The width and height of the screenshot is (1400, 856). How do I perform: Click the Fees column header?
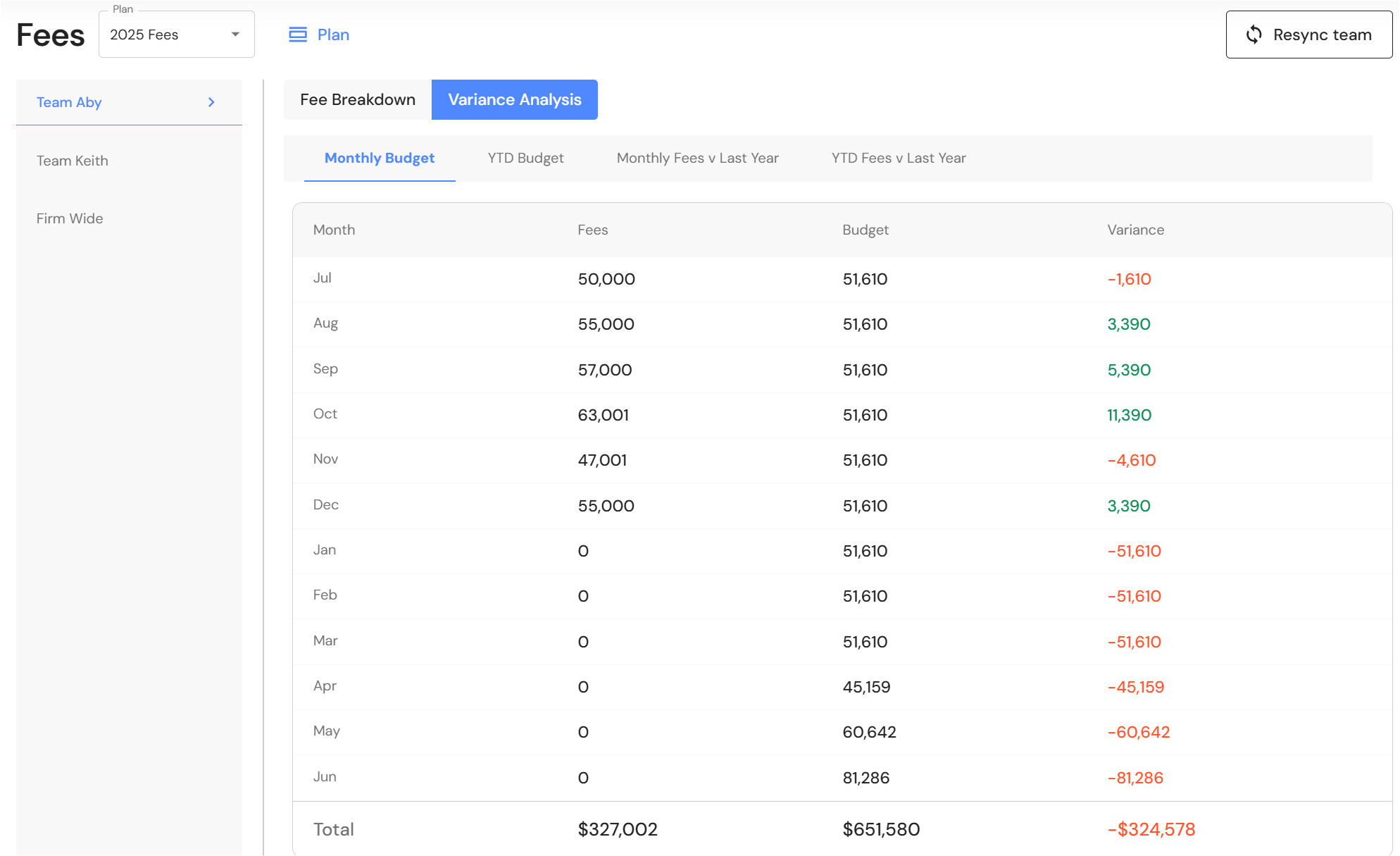point(592,230)
